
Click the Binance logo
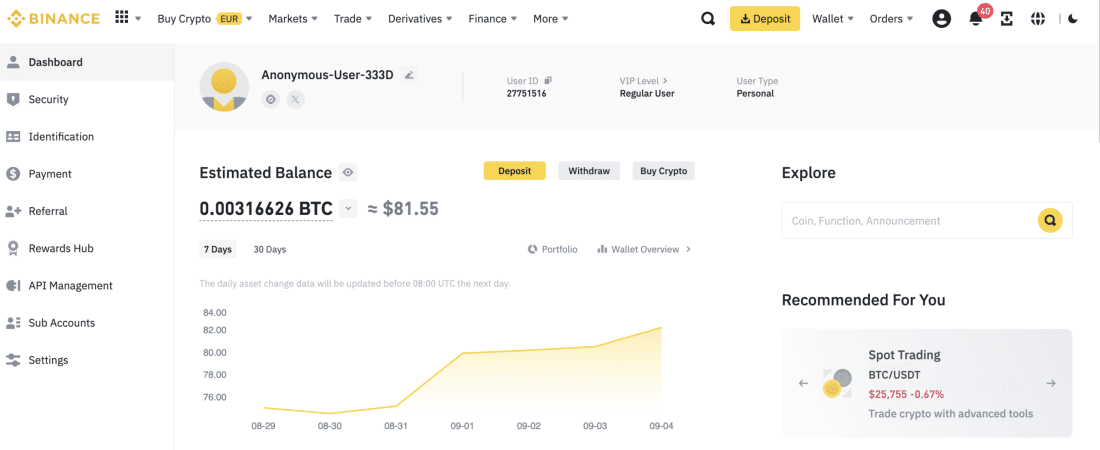pyautogui.click(x=54, y=18)
